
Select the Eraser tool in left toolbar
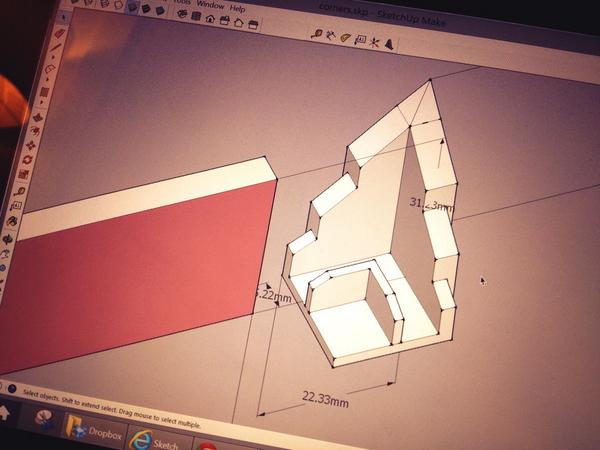(60, 33)
